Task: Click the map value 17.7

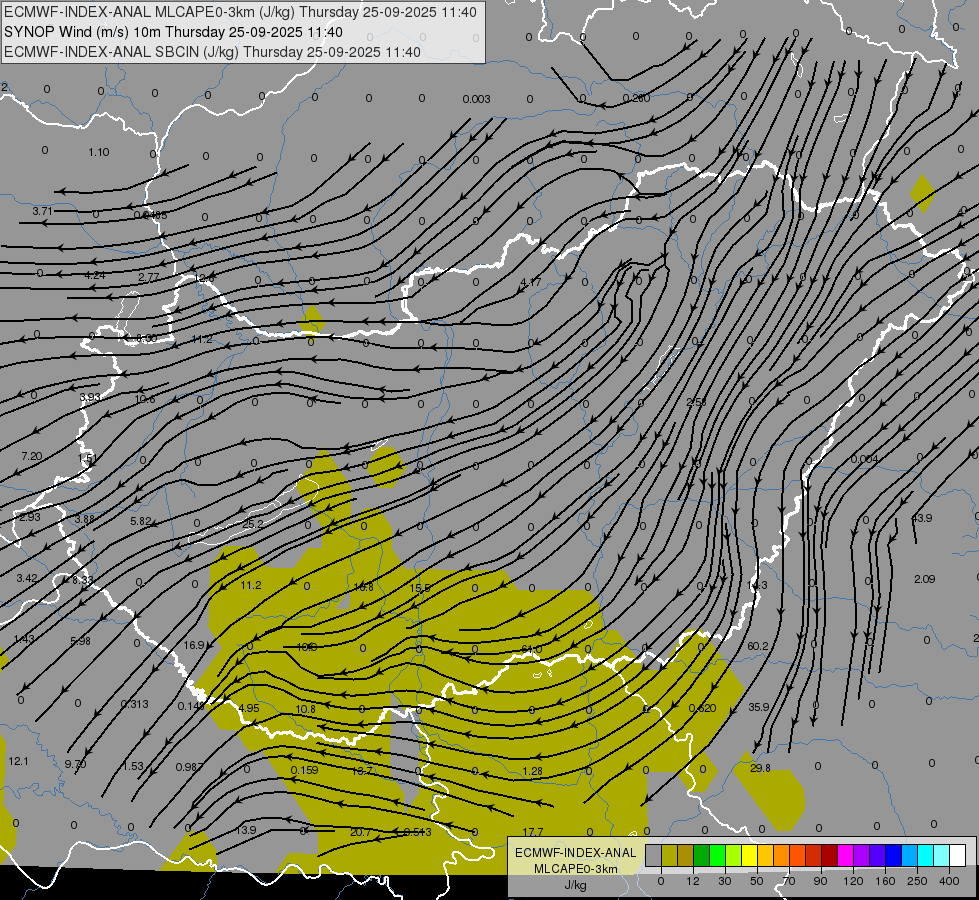Action: [x=533, y=832]
